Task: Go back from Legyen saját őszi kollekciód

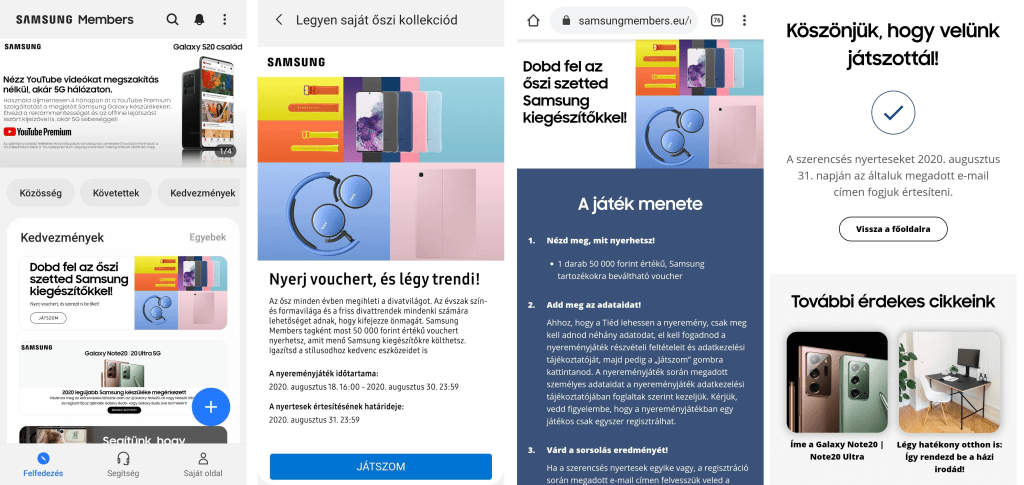Action: (x=279, y=20)
